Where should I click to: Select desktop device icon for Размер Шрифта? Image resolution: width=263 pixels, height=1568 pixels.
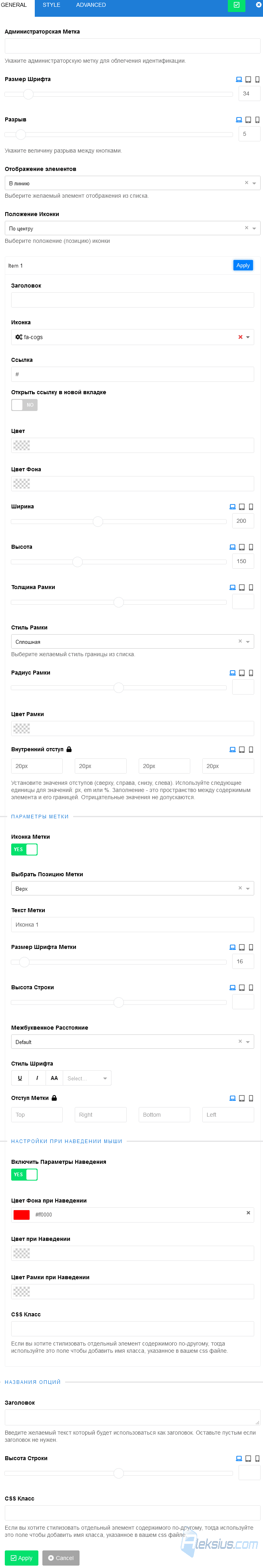[x=239, y=79]
